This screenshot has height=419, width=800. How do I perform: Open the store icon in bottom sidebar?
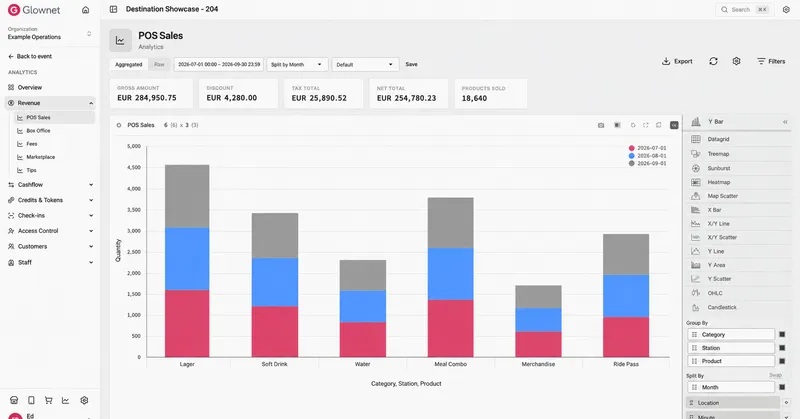coord(14,401)
